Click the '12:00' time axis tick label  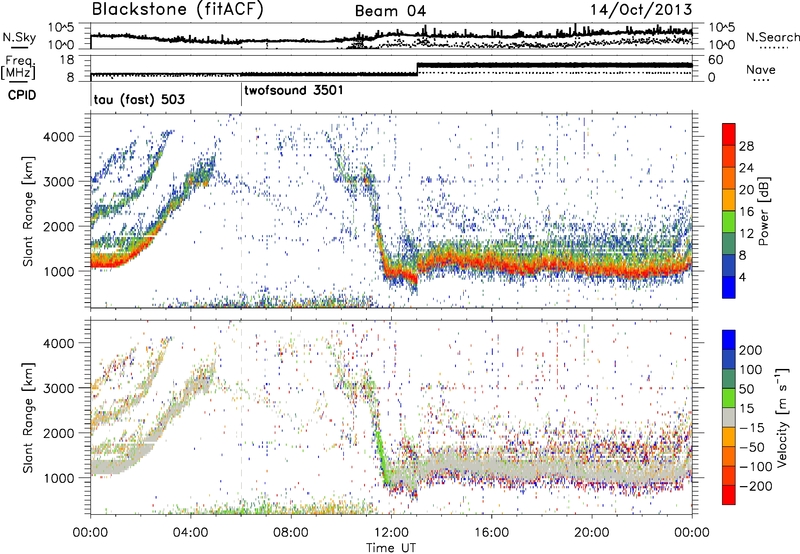(x=391, y=533)
